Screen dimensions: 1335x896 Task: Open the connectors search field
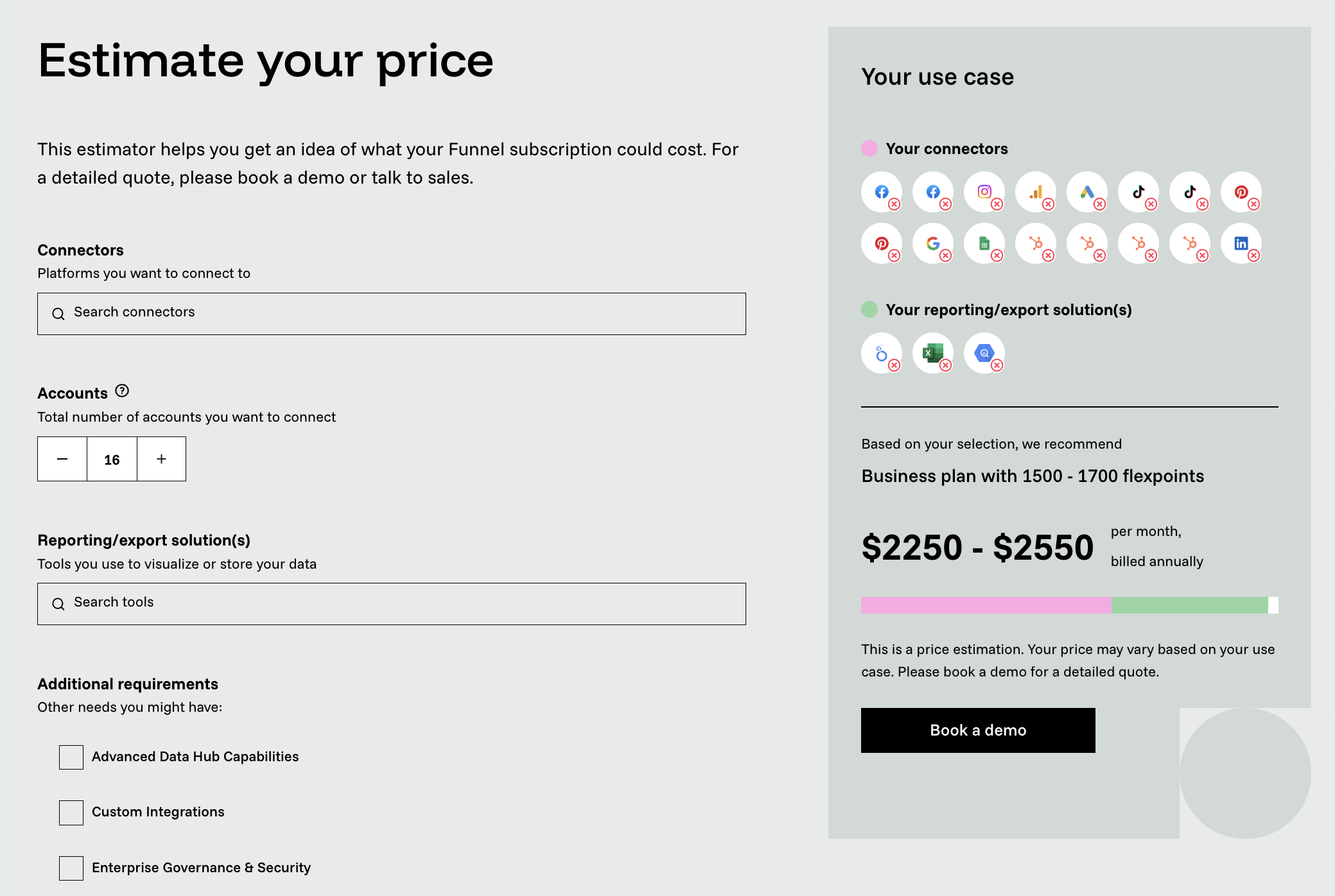click(x=391, y=313)
